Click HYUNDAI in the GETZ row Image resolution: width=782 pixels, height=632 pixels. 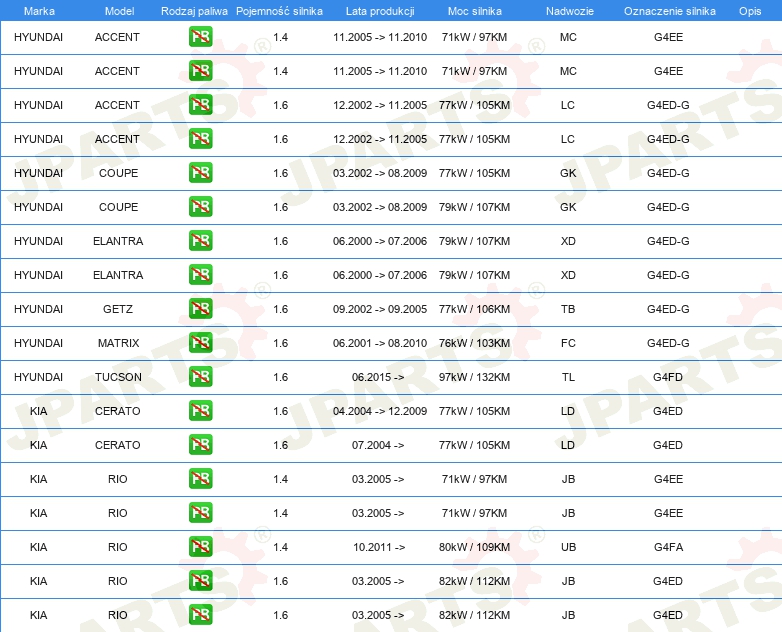coord(38,309)
